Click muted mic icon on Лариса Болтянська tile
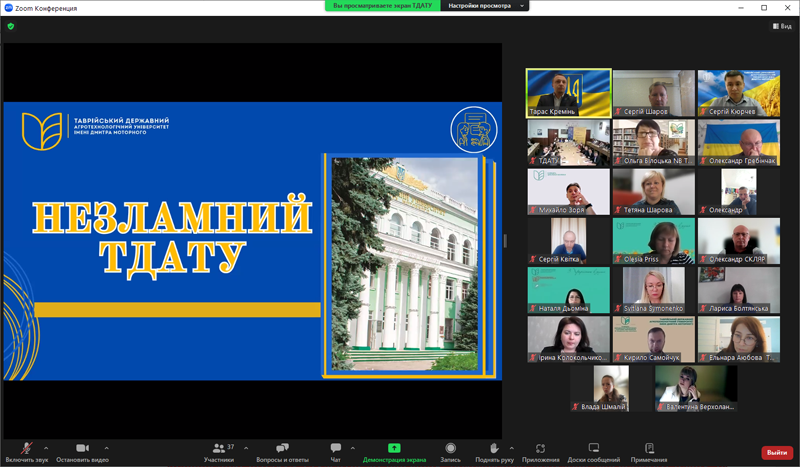 [703, 308]
